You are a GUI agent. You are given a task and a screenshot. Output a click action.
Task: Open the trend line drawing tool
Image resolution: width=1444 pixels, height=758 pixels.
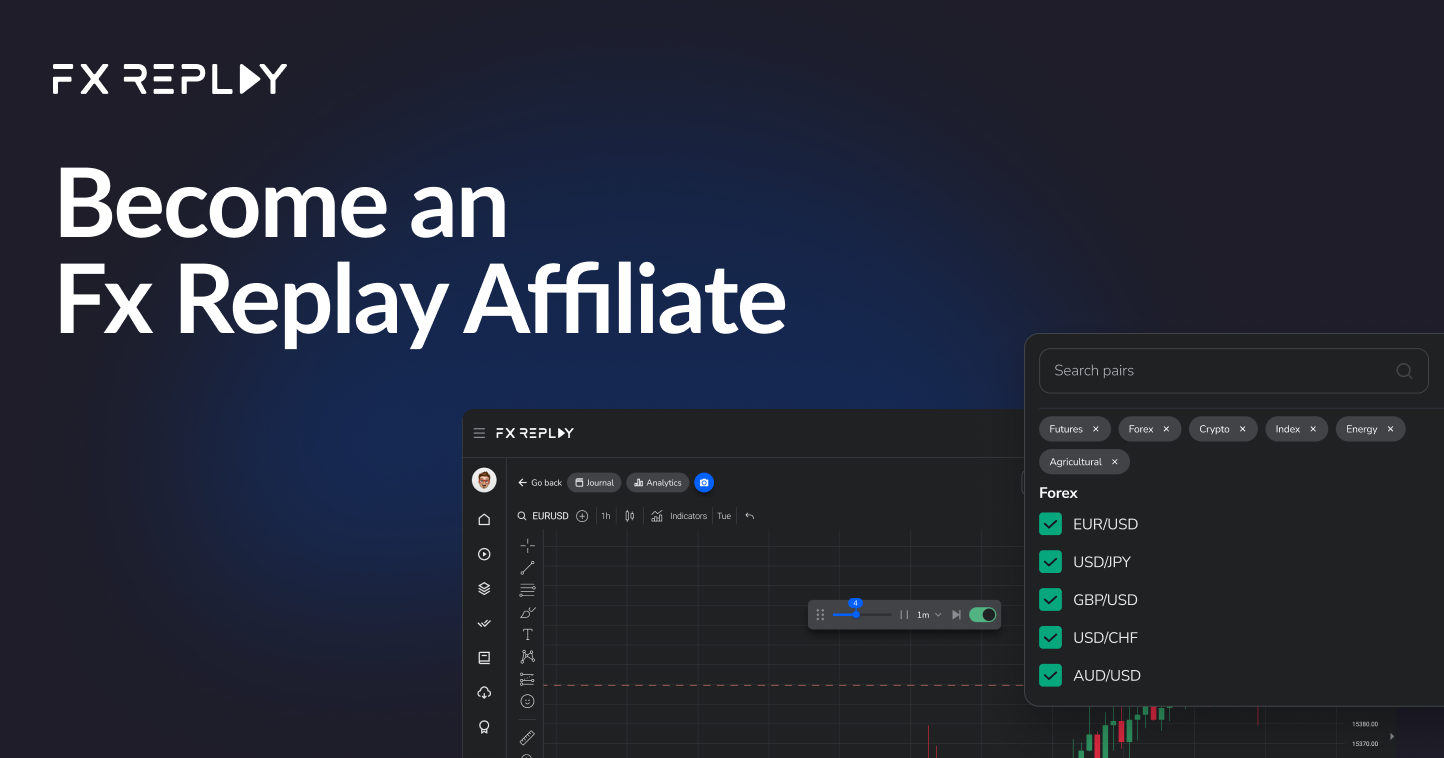point(527,567)
